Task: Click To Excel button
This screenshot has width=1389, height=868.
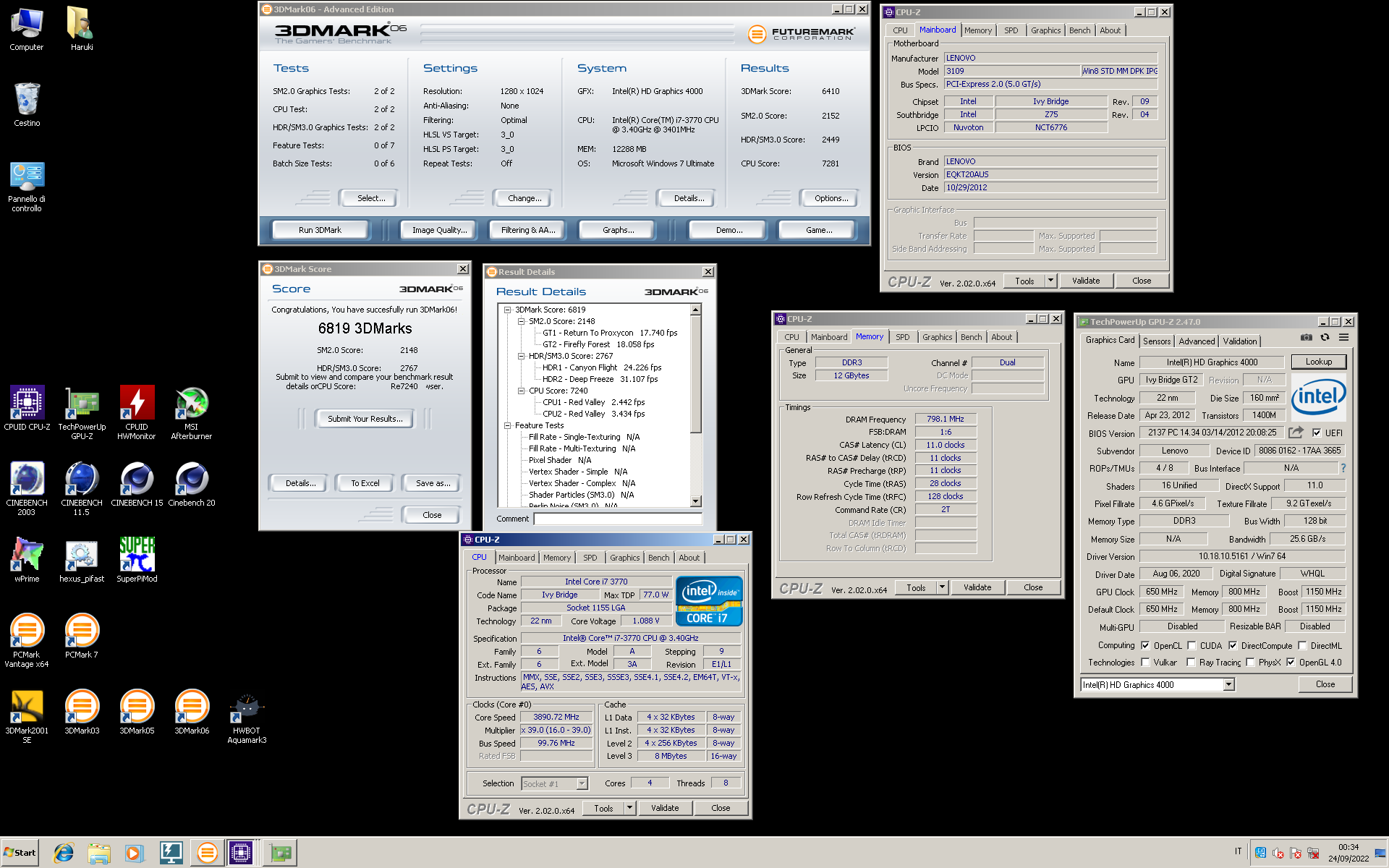Action: [x=365, y=483]
